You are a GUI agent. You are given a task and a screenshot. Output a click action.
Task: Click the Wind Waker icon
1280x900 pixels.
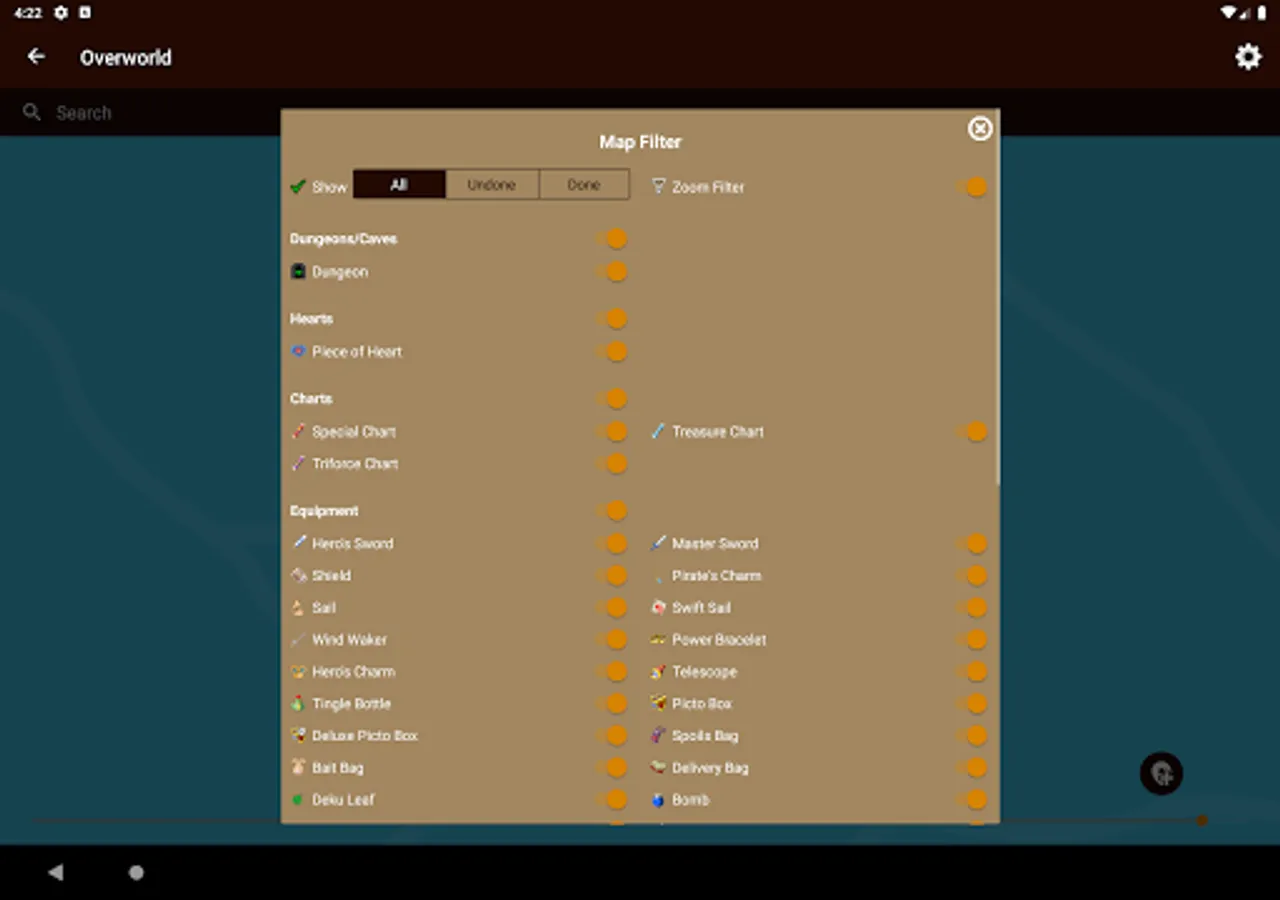click(x=298, y=639)
